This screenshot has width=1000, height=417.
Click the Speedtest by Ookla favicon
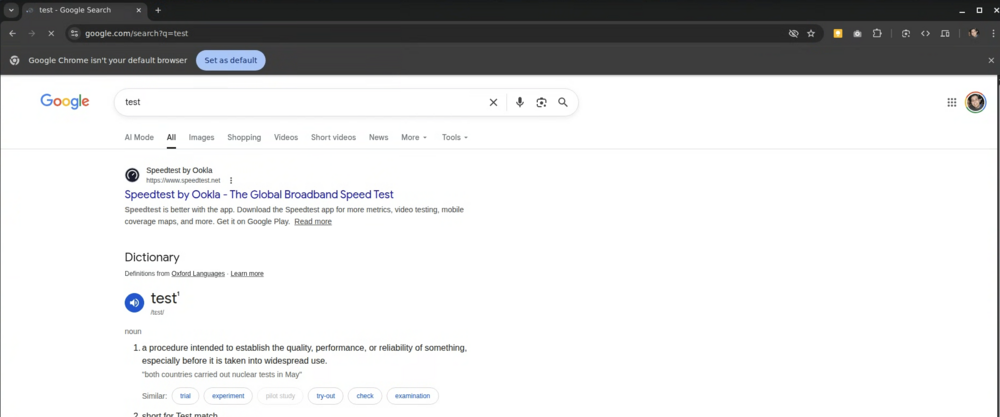point(132,175)
